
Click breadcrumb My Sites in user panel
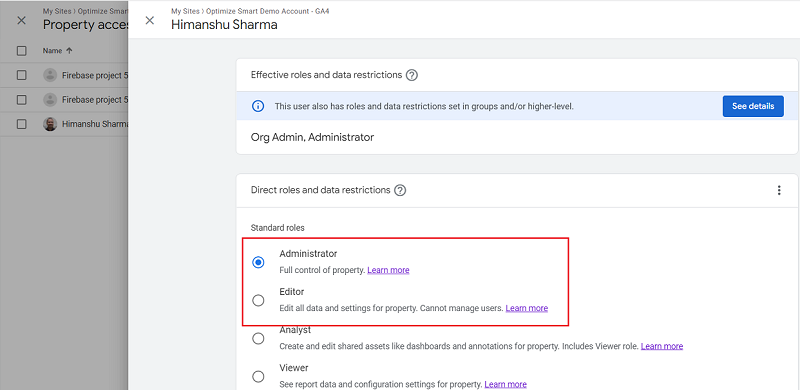click(185, 11)
